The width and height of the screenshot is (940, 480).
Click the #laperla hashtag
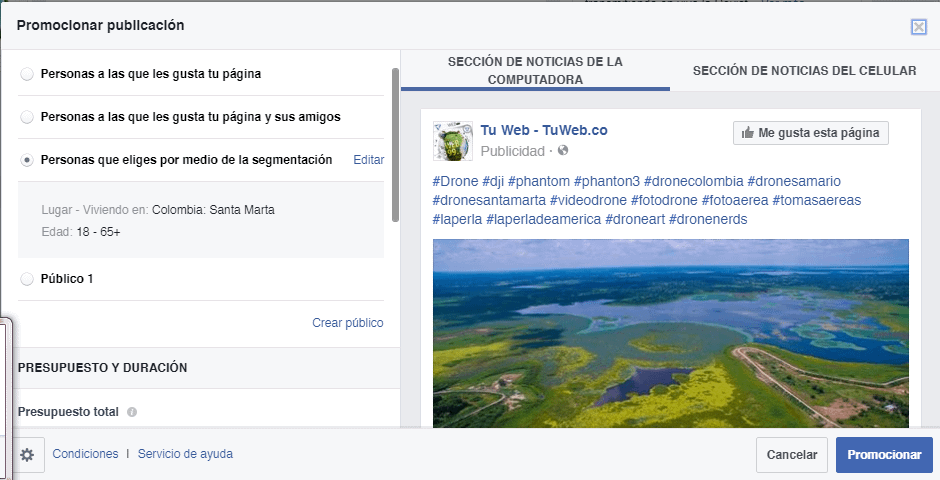(457, 219)
